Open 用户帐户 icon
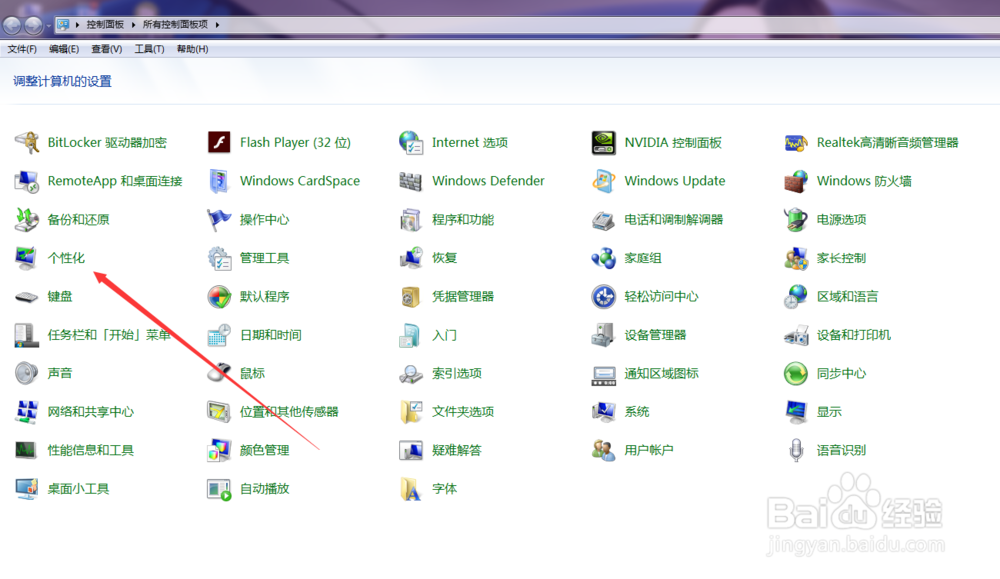 (603, 450)
